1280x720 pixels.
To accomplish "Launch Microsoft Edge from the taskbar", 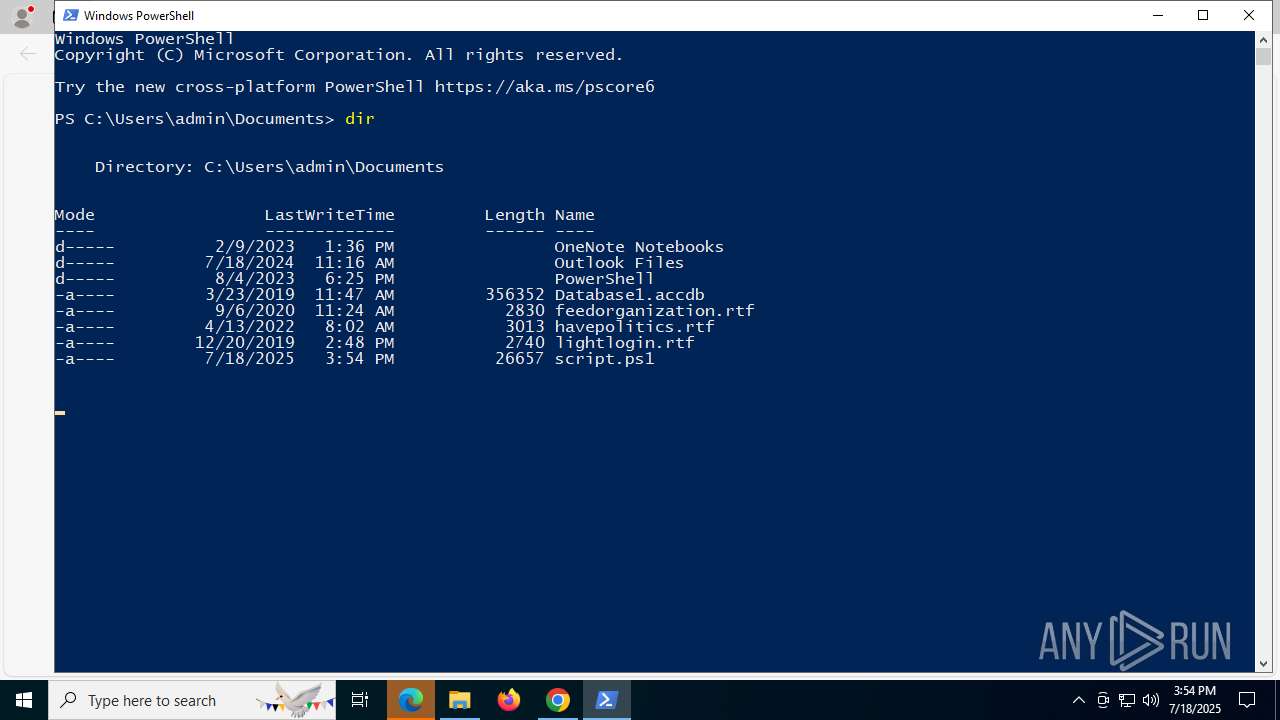I will [411, 700].
